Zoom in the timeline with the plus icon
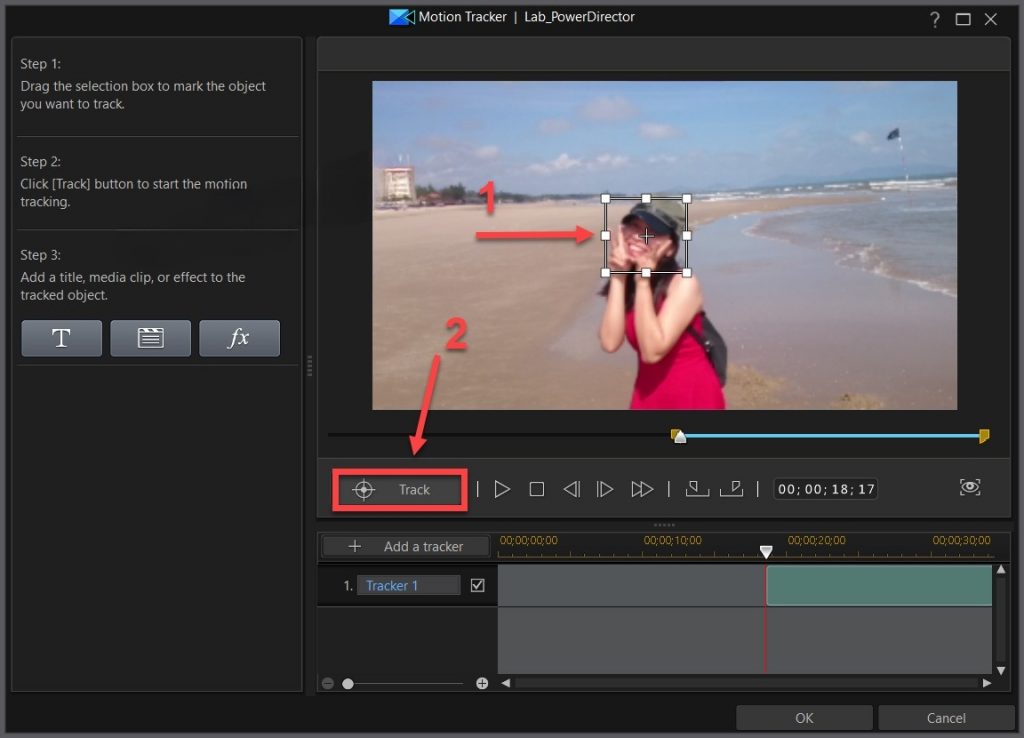The image size is (1024, 738). click(481, 683)
